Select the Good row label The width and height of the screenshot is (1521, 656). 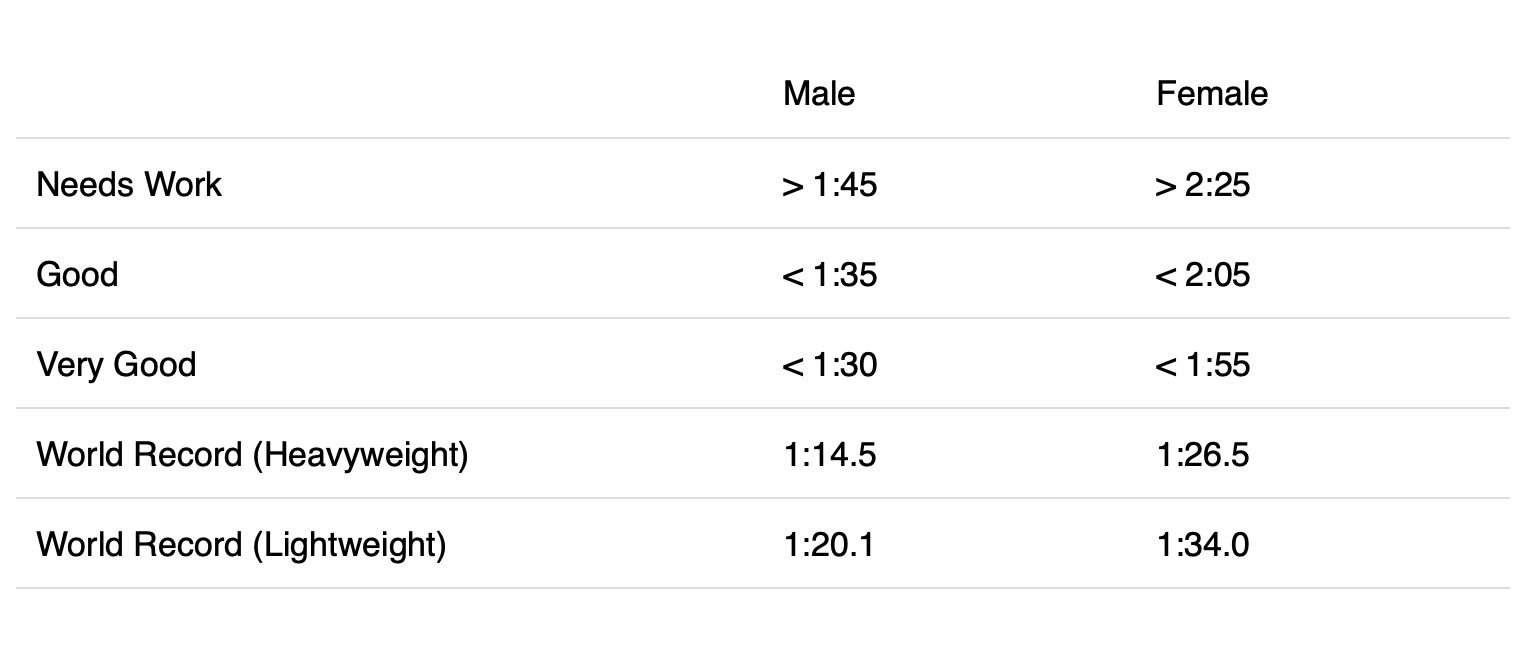point(77,274)
